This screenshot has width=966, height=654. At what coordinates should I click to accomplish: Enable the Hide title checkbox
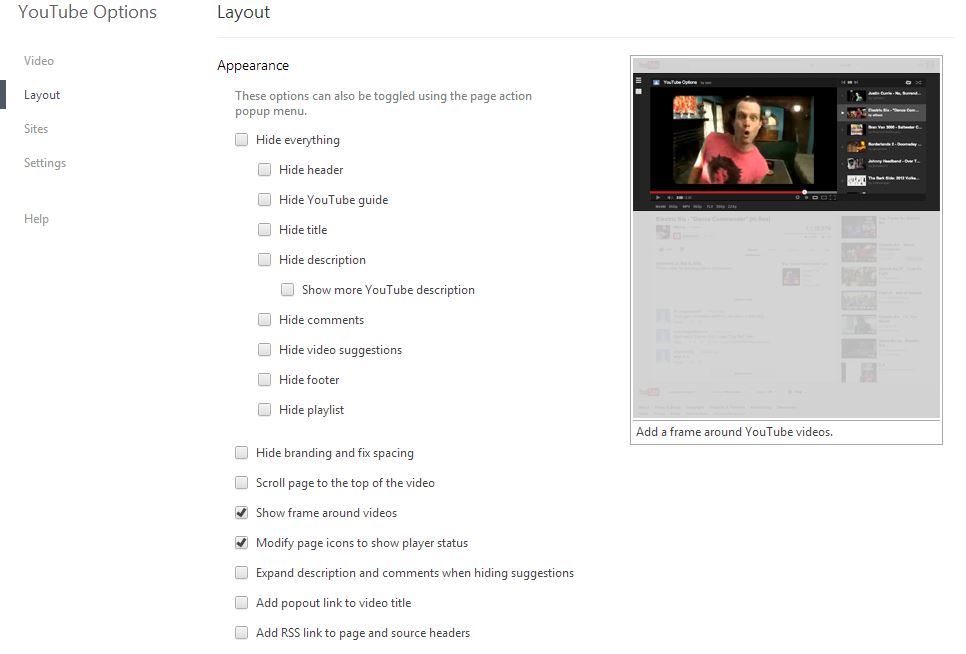(264, 230)
